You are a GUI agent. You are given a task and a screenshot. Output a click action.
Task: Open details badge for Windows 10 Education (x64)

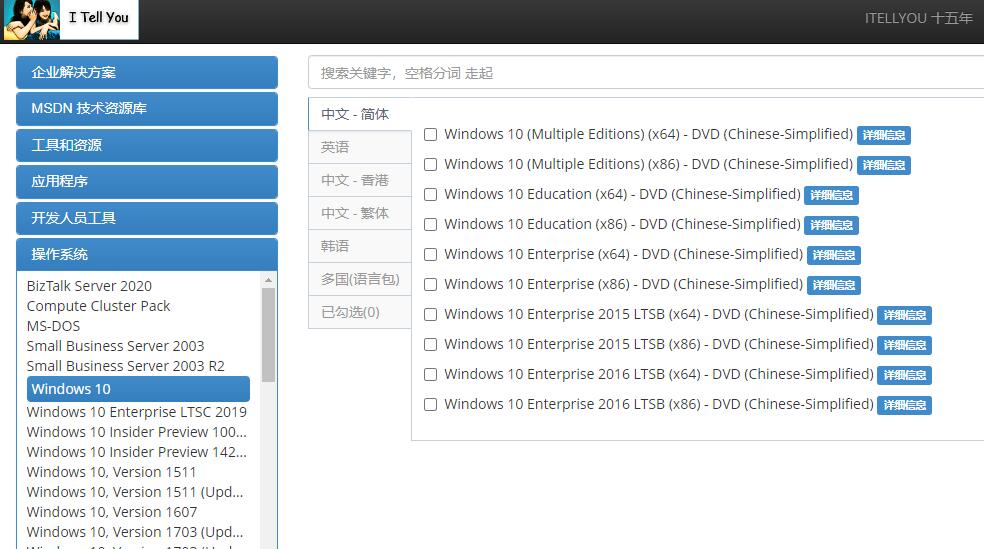(831, 195)
